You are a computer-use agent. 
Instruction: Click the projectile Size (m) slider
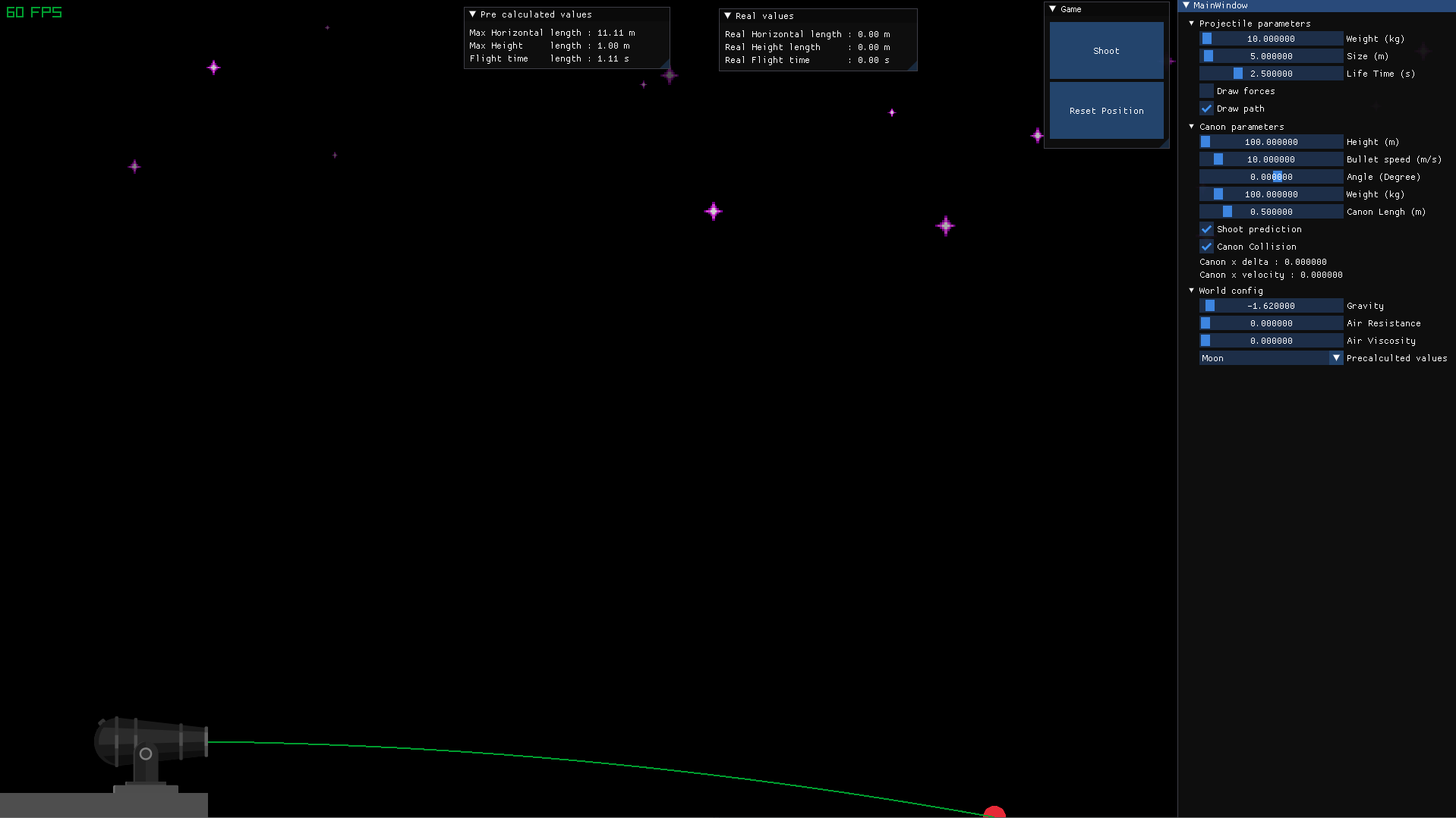pyautogui.click(x=1272, y=56)
